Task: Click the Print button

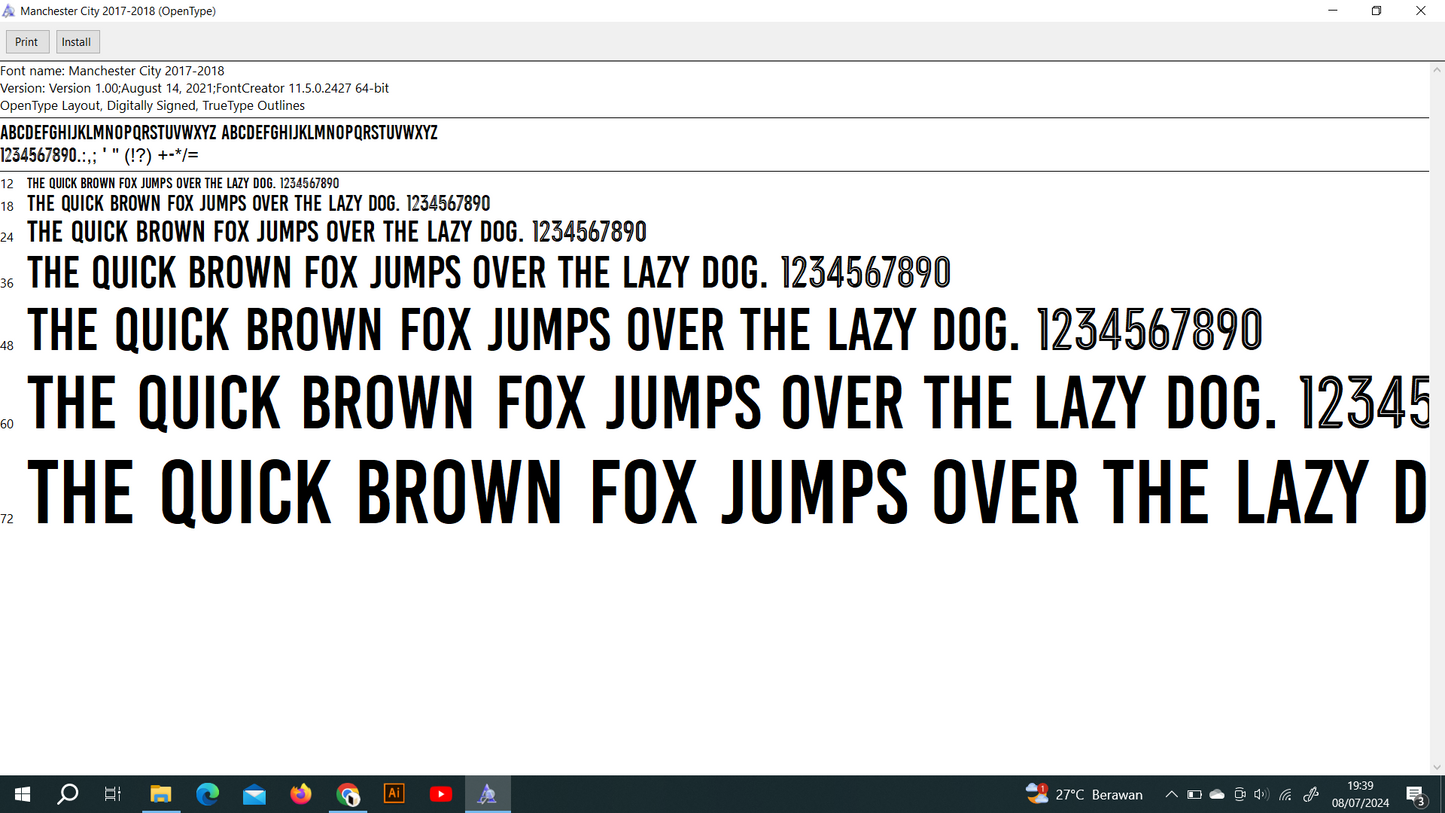Action: click(x=27, y=42)
